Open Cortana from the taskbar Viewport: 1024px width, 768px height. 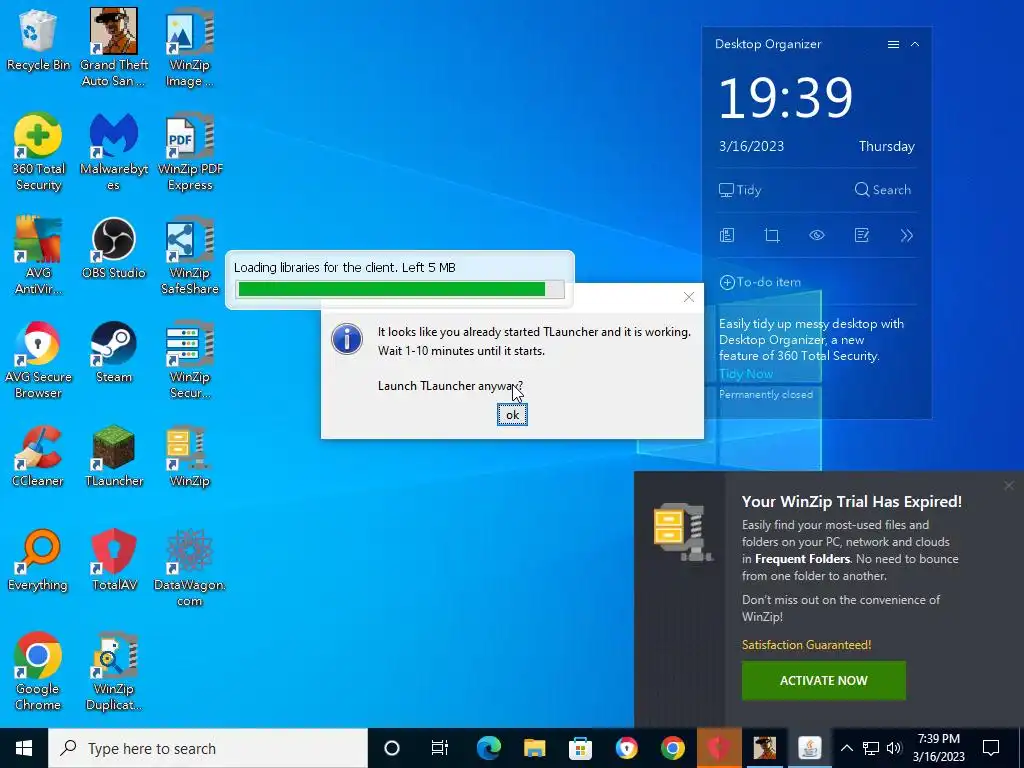(x=392, y=748)
